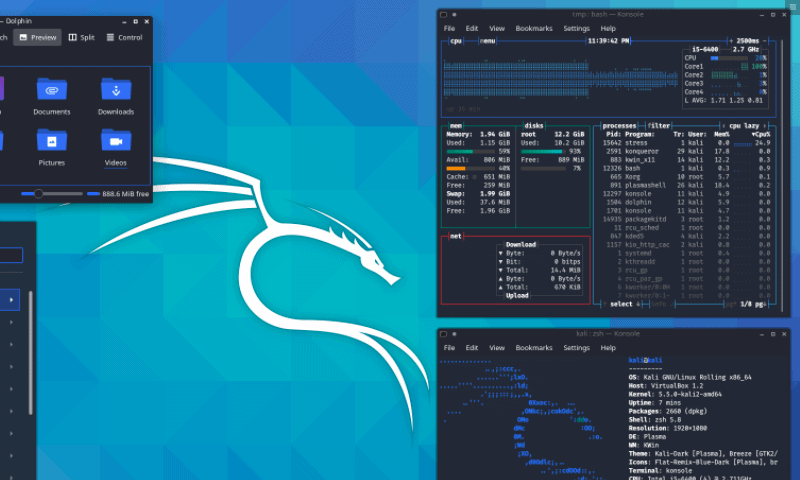800x480 pixels.
Task: Open the Documents folder in Dolphin
Action: point(52,96)
